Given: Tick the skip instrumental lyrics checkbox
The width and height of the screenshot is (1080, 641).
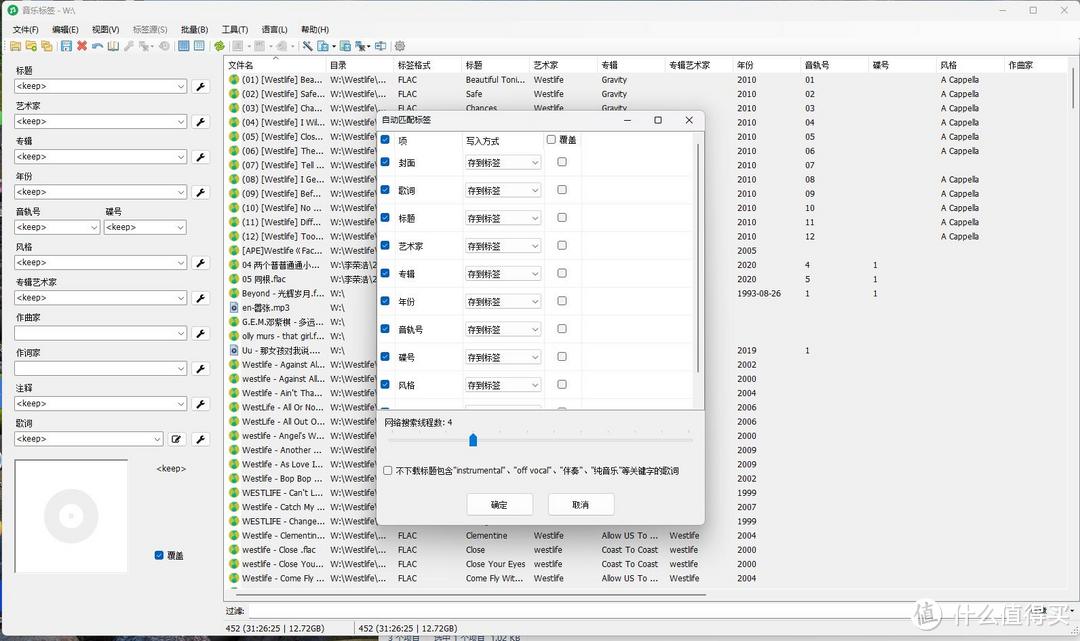Looking at the screenshot, I should [x=388, y=471].
